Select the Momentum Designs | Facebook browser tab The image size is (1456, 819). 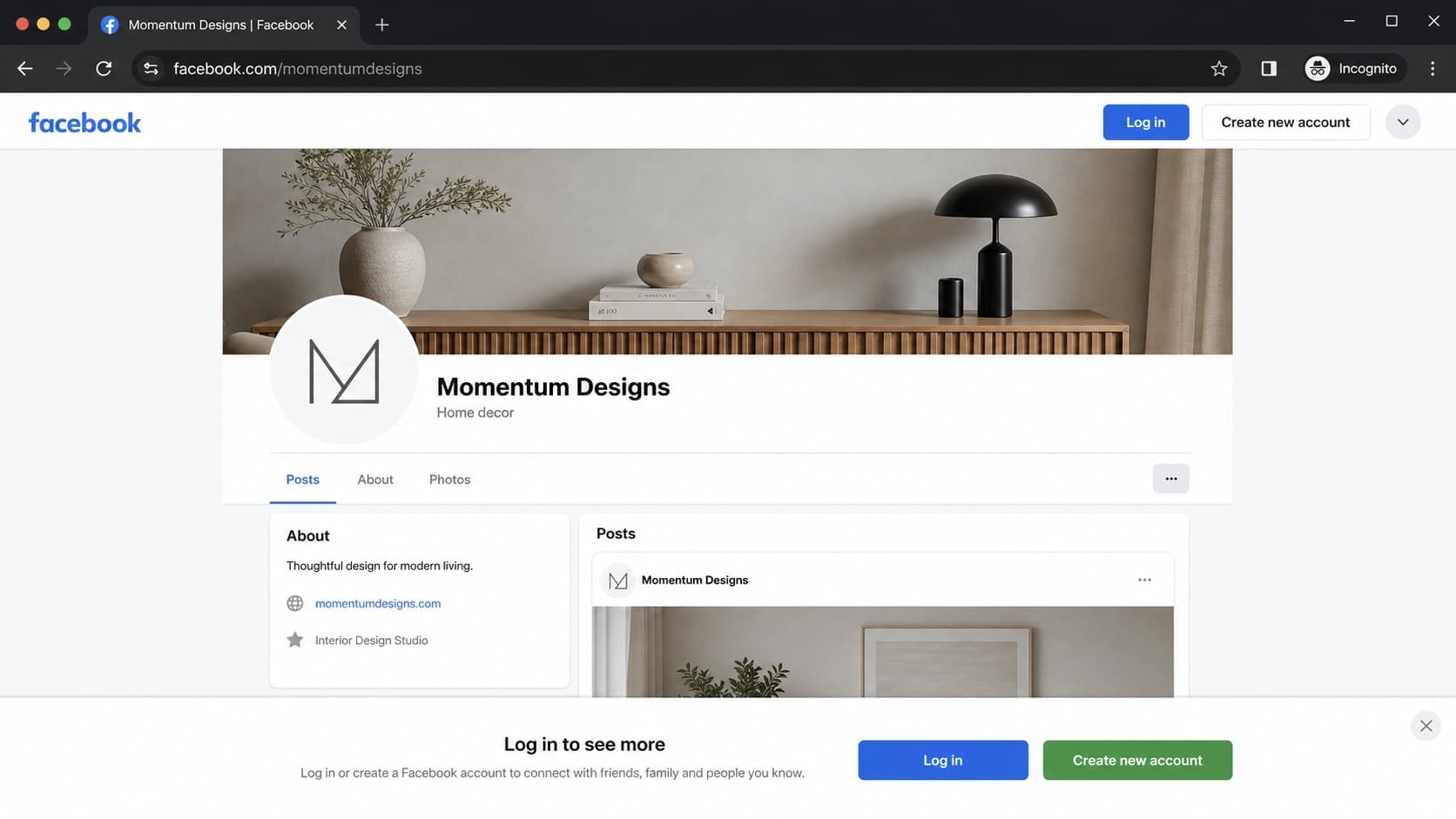tap(224, 25)
